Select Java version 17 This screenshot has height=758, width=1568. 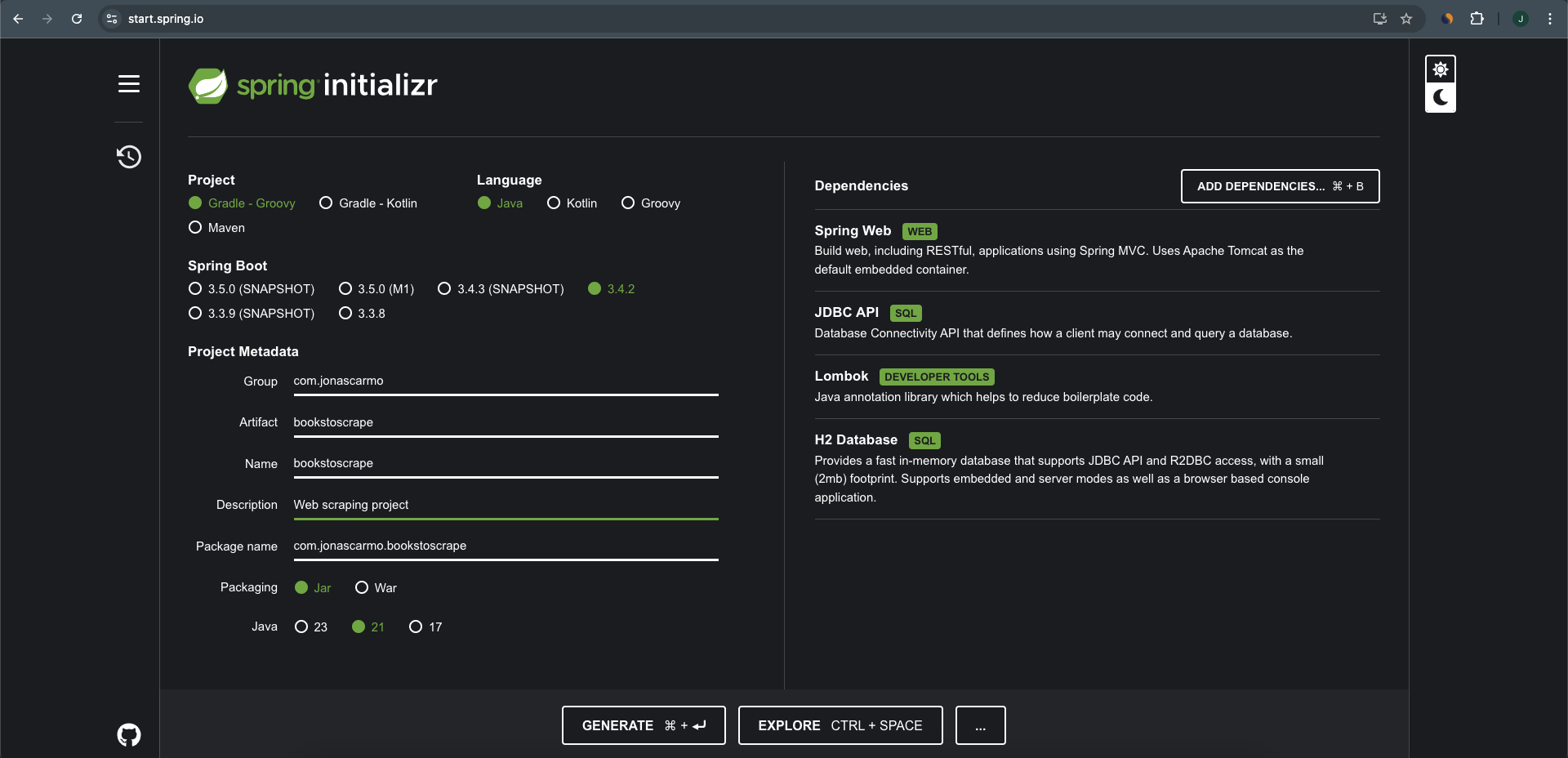tap(425, 627)
